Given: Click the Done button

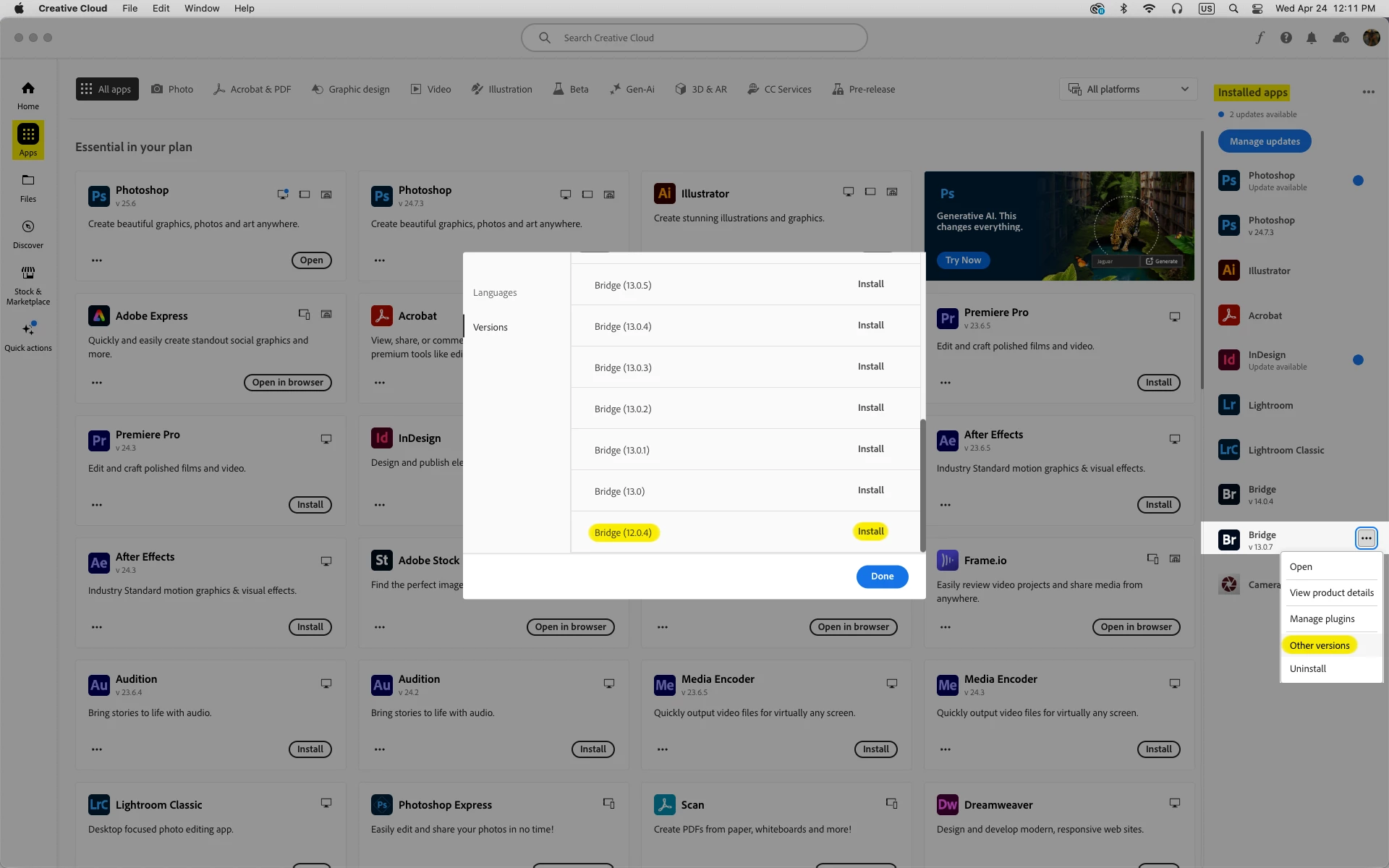Looking at the screenshot, I should pyautogui.click(x=881, y=576).
